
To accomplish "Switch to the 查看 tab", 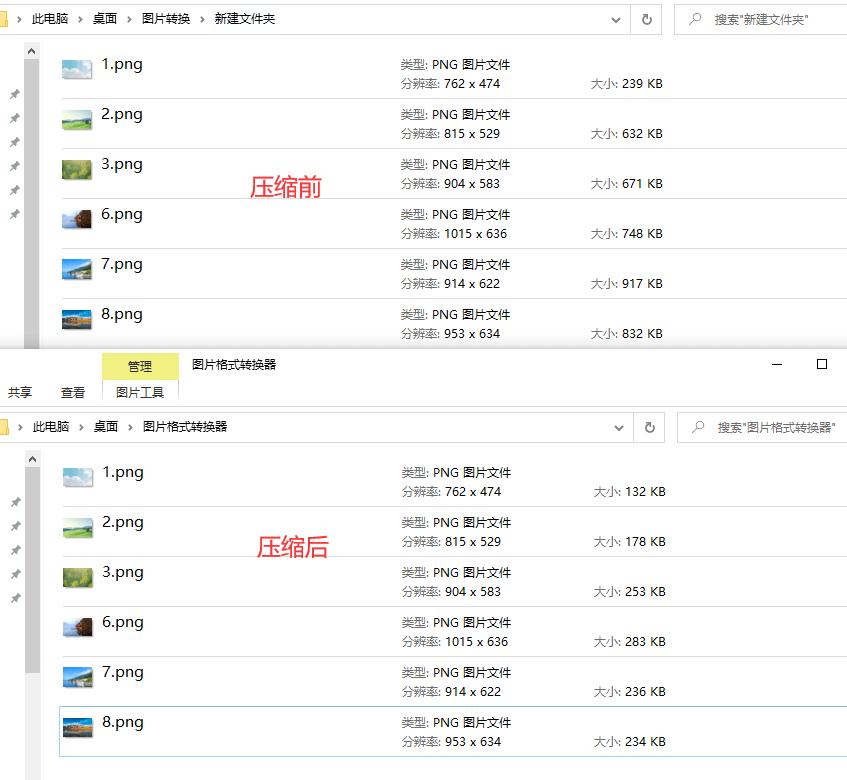I will click(x=72, y=392).
